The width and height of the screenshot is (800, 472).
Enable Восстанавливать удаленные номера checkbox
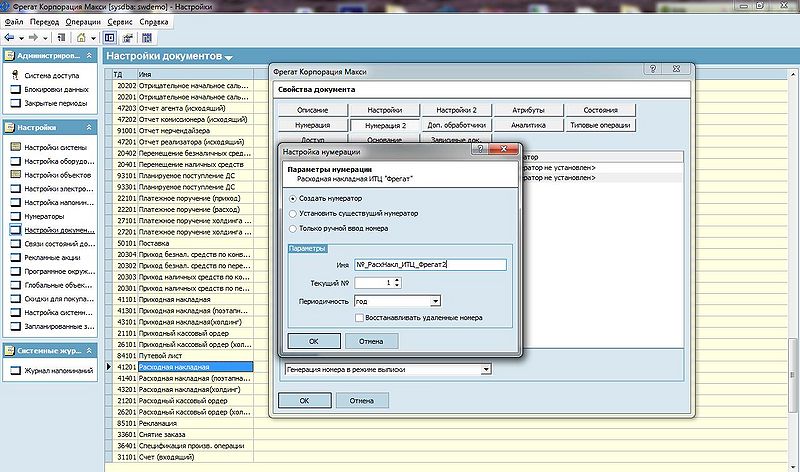click(360, 317)
